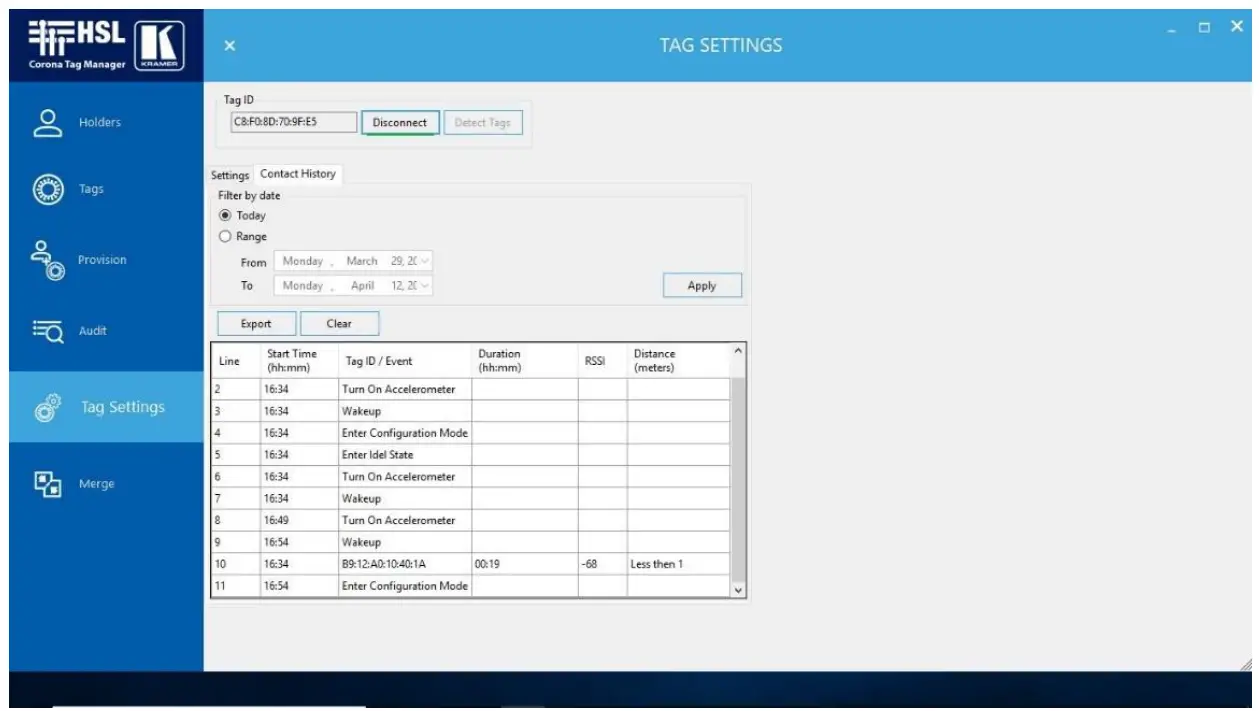The image size is (1259, 711).
Task: Click the Detect Tags button
Action: pyautogui.click(x=483, y=122)
